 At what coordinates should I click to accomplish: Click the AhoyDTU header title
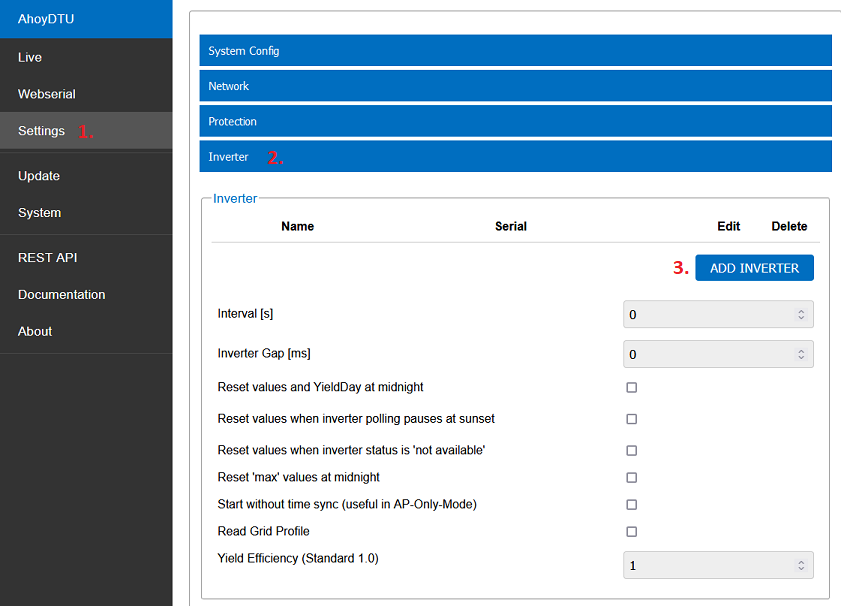coord(46,19)
